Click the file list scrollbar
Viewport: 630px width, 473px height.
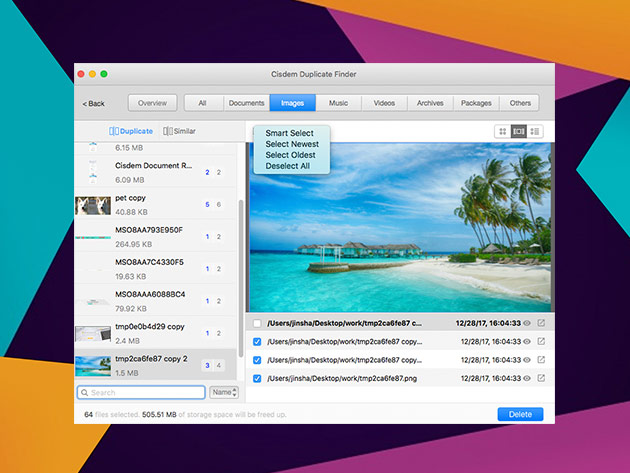pyautogui.click(x=241, y=278)
